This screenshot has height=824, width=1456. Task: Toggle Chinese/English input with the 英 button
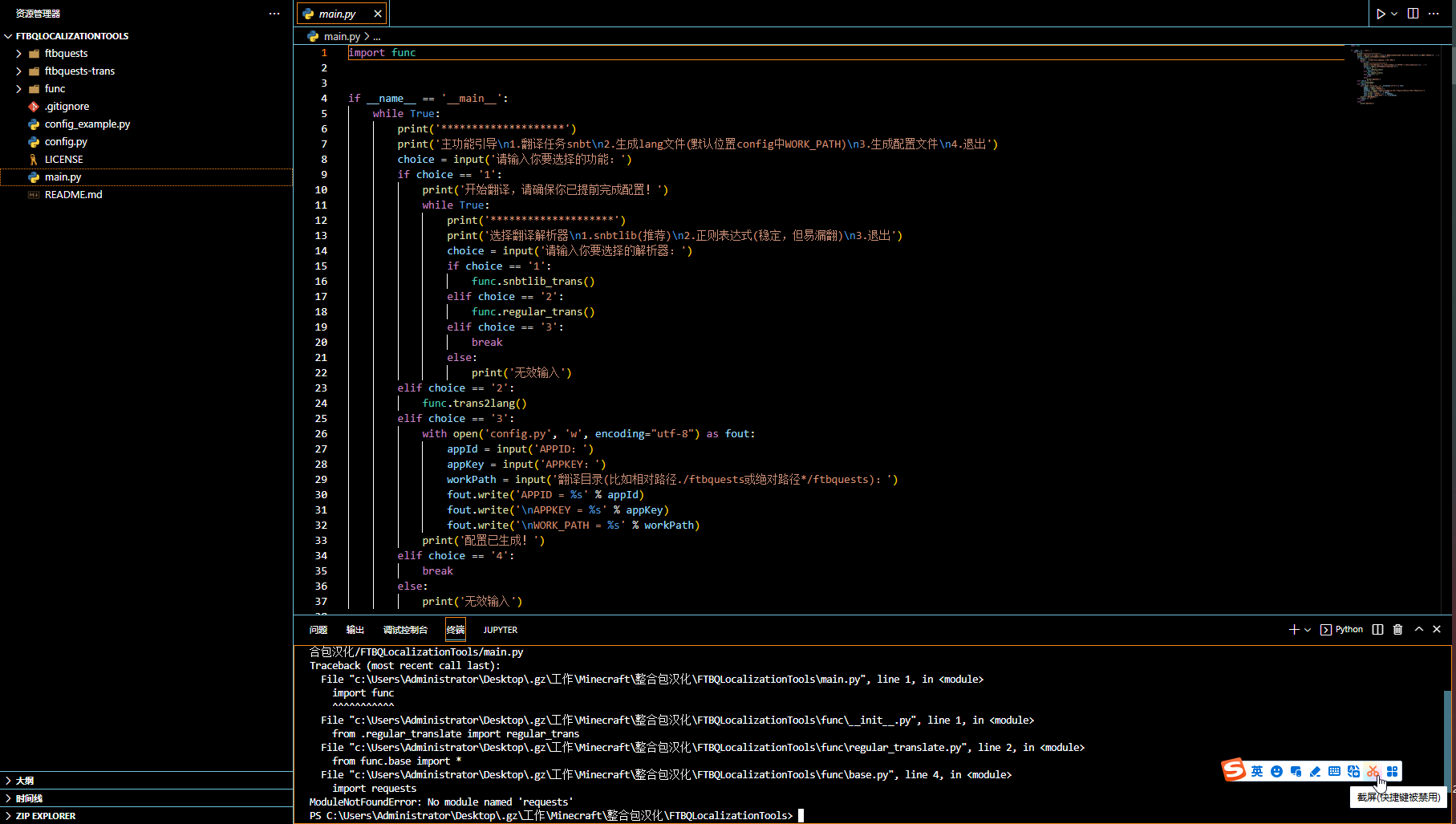click(1257, 771)
